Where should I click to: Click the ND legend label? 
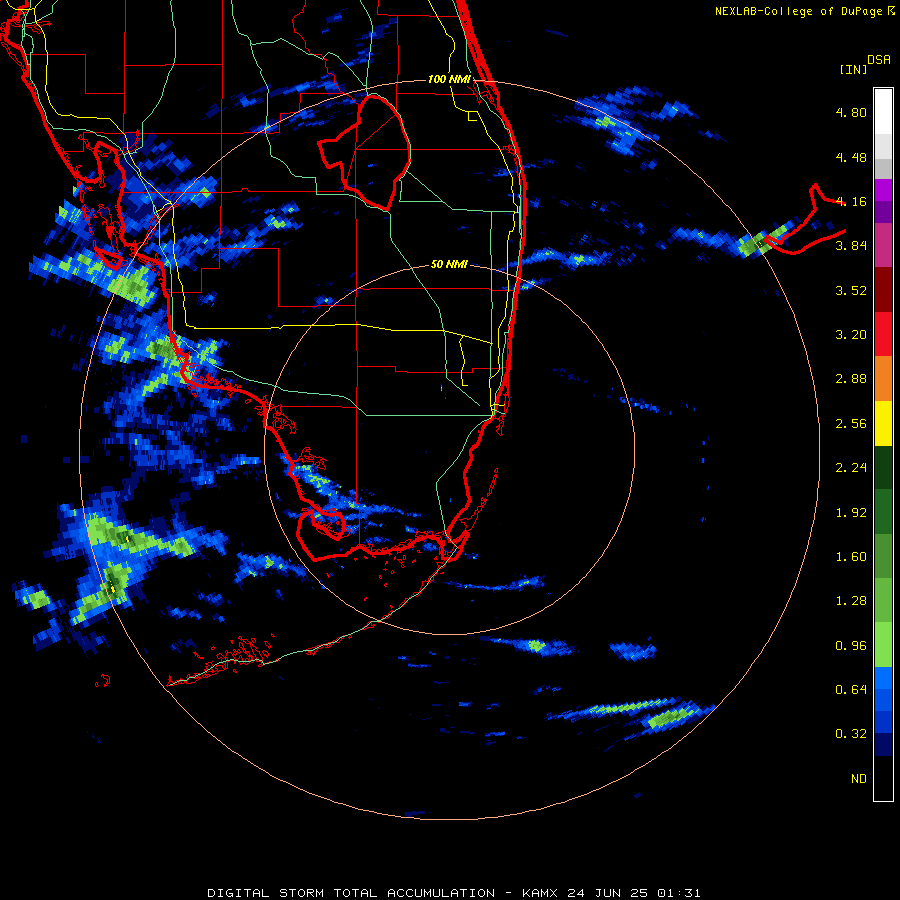click(x=859, y=779)
